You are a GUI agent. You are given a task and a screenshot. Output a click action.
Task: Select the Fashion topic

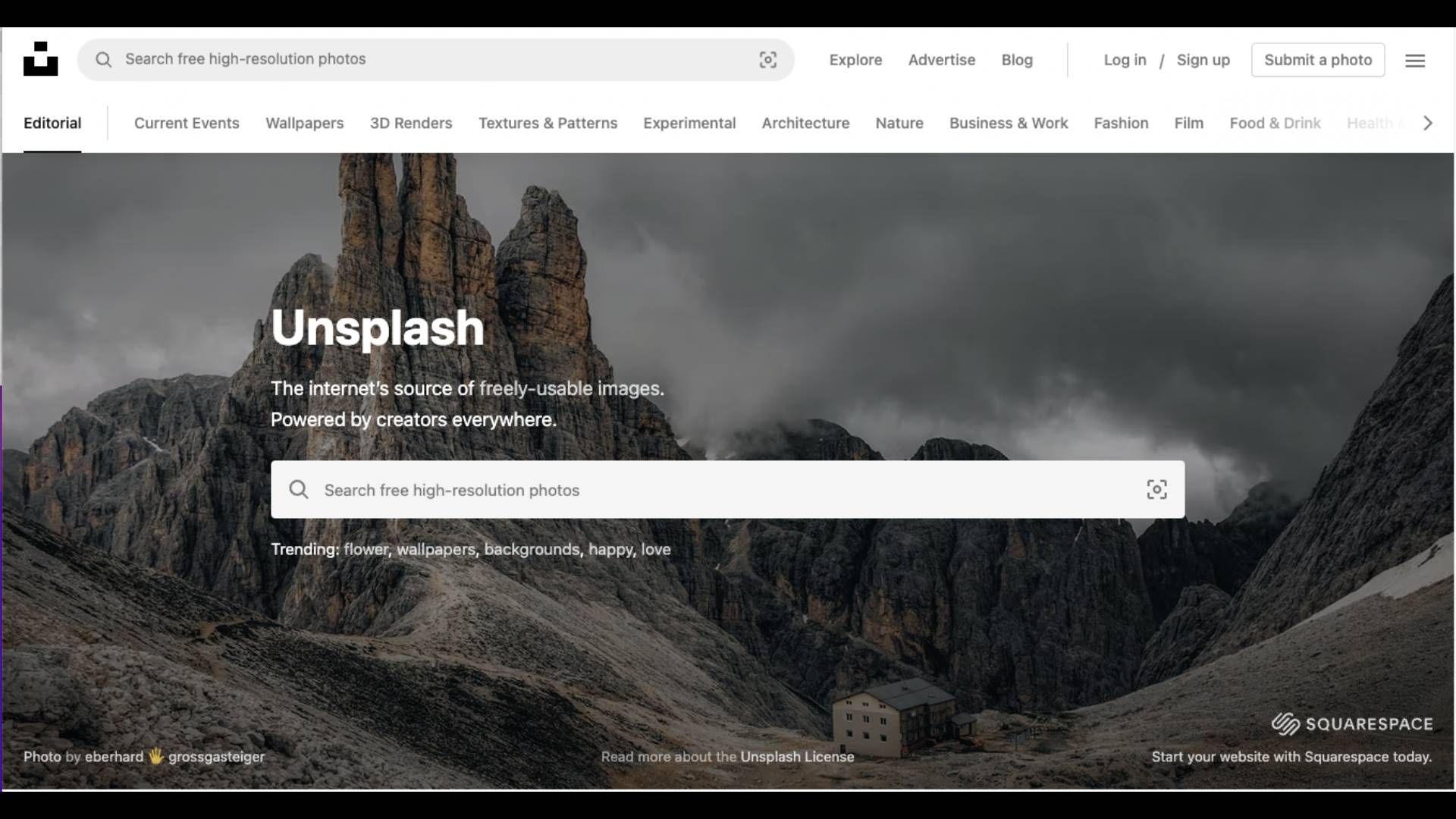[1121, 123]
